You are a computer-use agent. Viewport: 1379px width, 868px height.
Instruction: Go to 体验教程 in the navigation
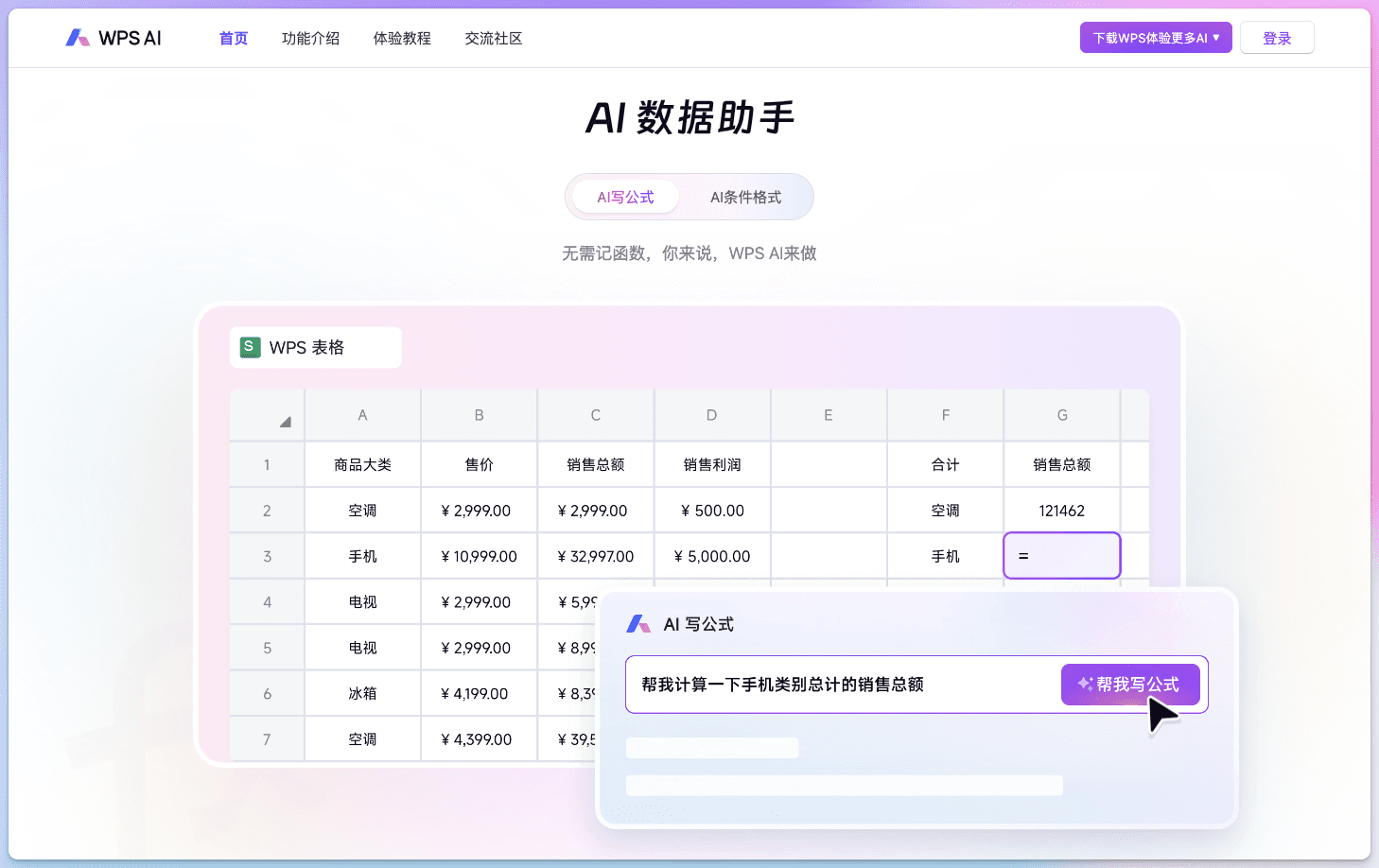[x=402, y=38]
